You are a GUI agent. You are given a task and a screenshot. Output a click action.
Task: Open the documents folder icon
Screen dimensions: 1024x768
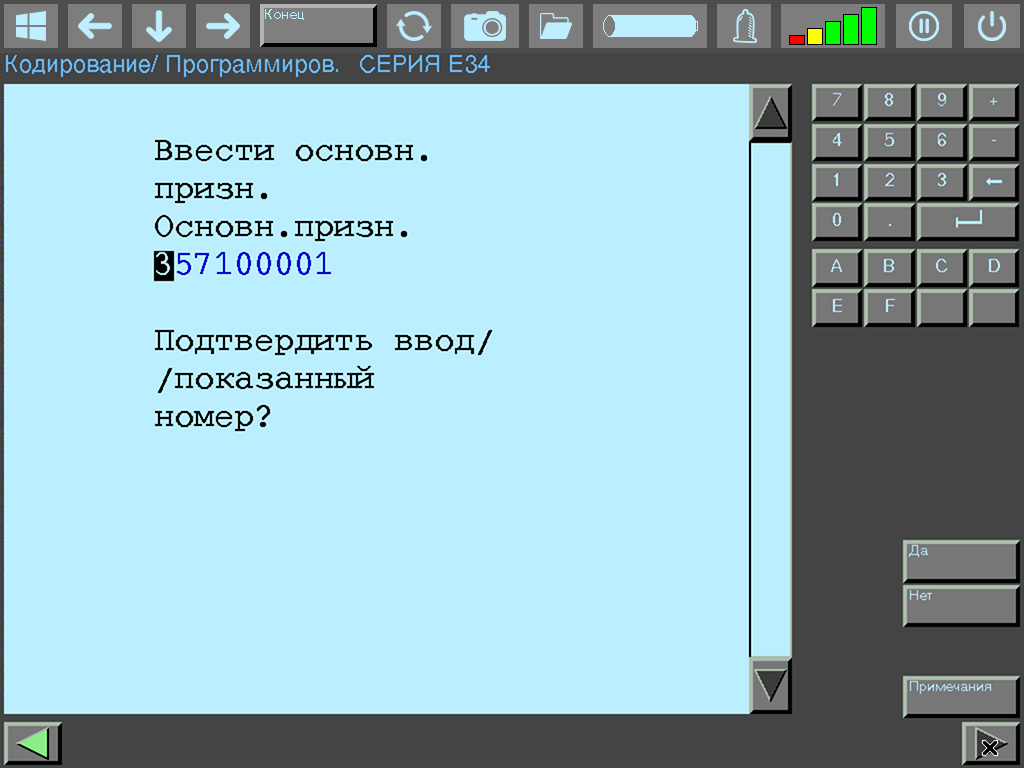point(556,26)
